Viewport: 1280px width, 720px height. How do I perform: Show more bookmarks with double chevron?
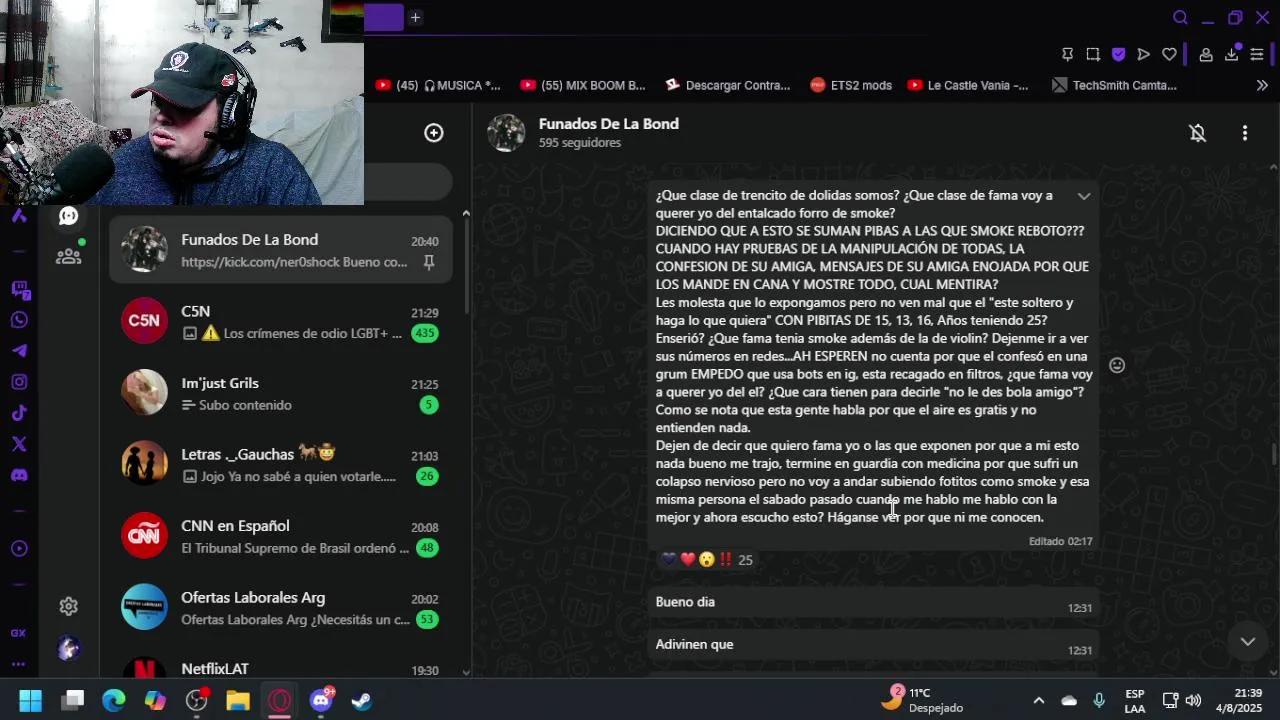(x=1262, y=86)
